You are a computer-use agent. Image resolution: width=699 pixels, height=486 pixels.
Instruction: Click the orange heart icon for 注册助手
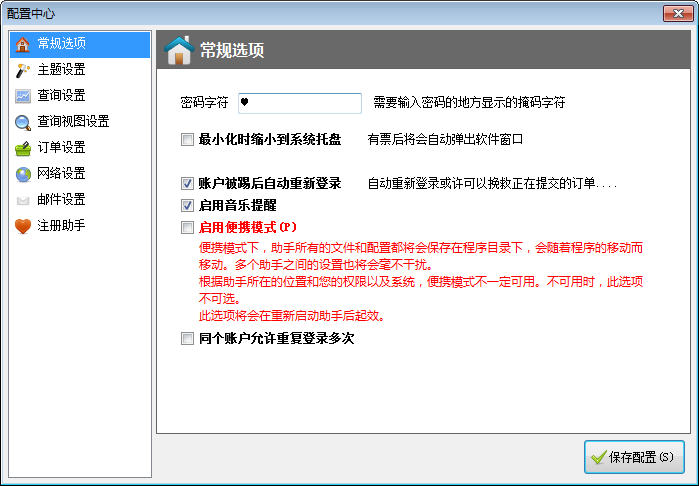pos(22,226)
